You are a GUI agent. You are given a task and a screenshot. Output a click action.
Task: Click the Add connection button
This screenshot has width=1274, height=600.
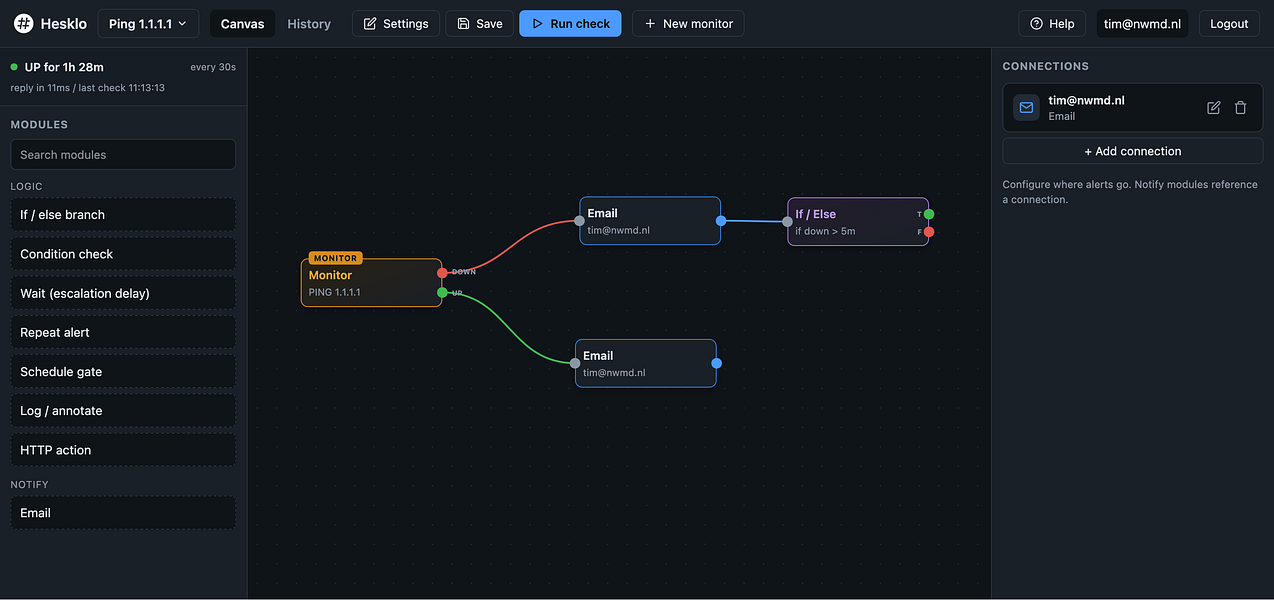(1133, 151)
